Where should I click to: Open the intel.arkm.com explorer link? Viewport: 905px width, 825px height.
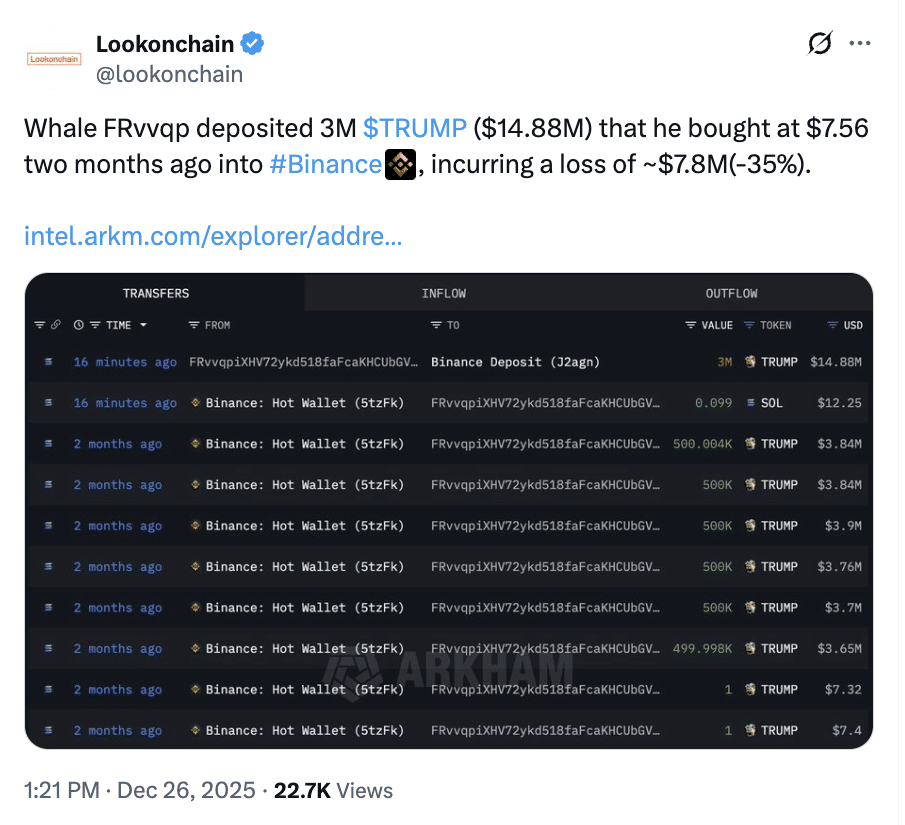click(212, 235)
